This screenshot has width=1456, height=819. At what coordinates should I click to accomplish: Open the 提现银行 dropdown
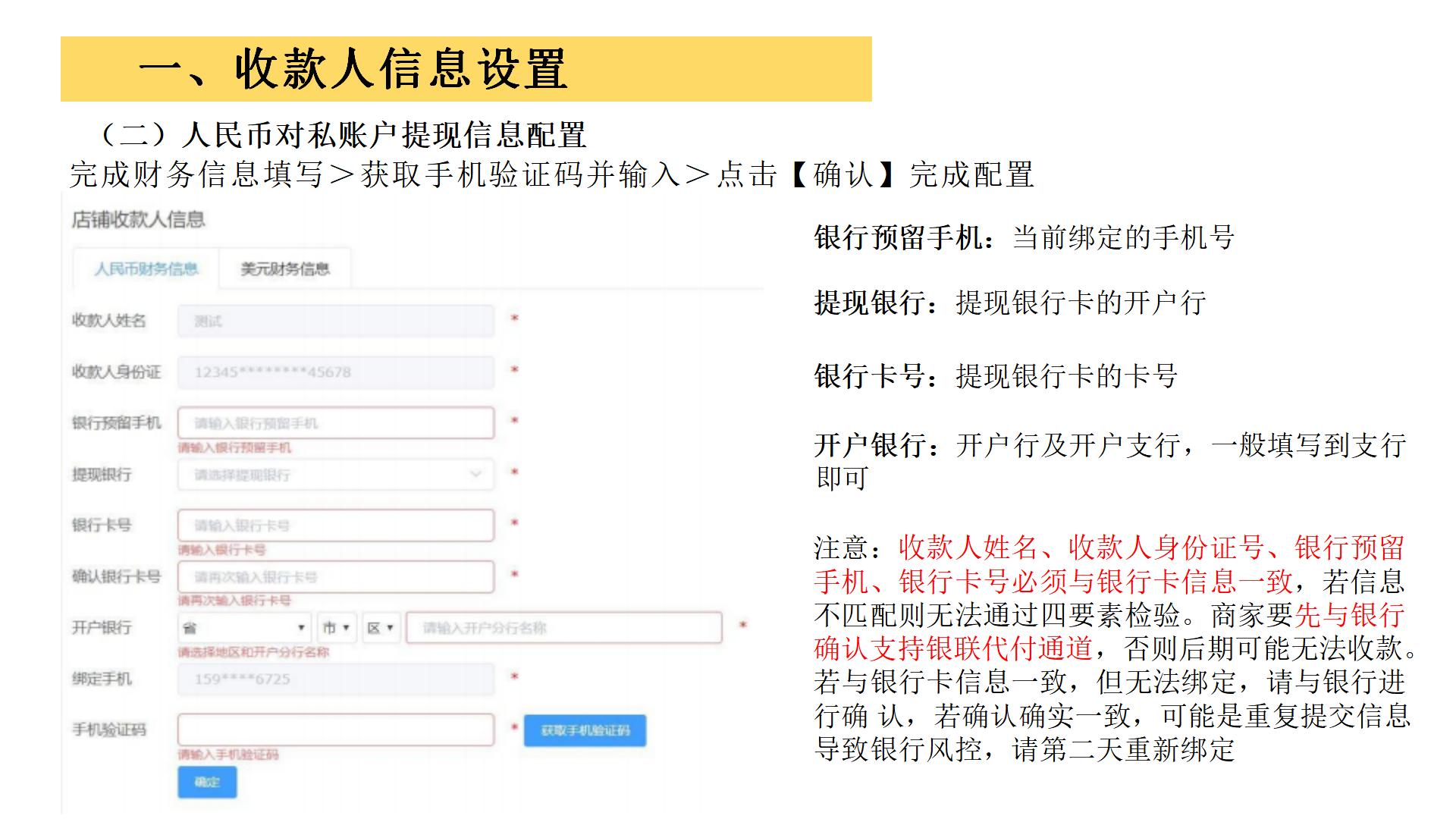coord(336,475)
